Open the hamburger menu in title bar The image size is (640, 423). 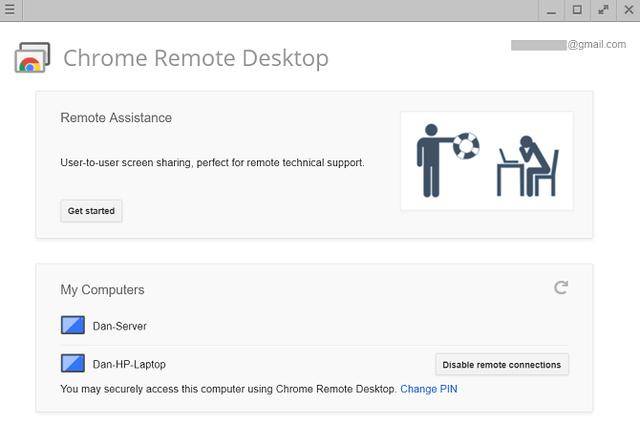10,10
